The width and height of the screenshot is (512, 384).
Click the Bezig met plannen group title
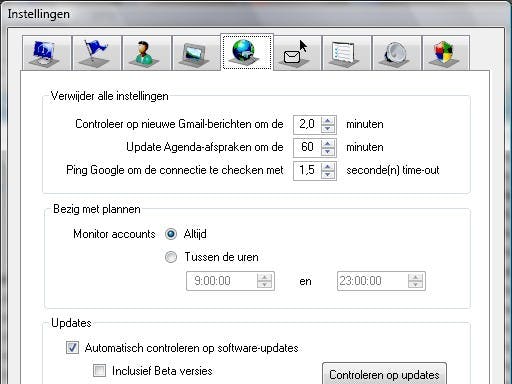click(97, 209)
